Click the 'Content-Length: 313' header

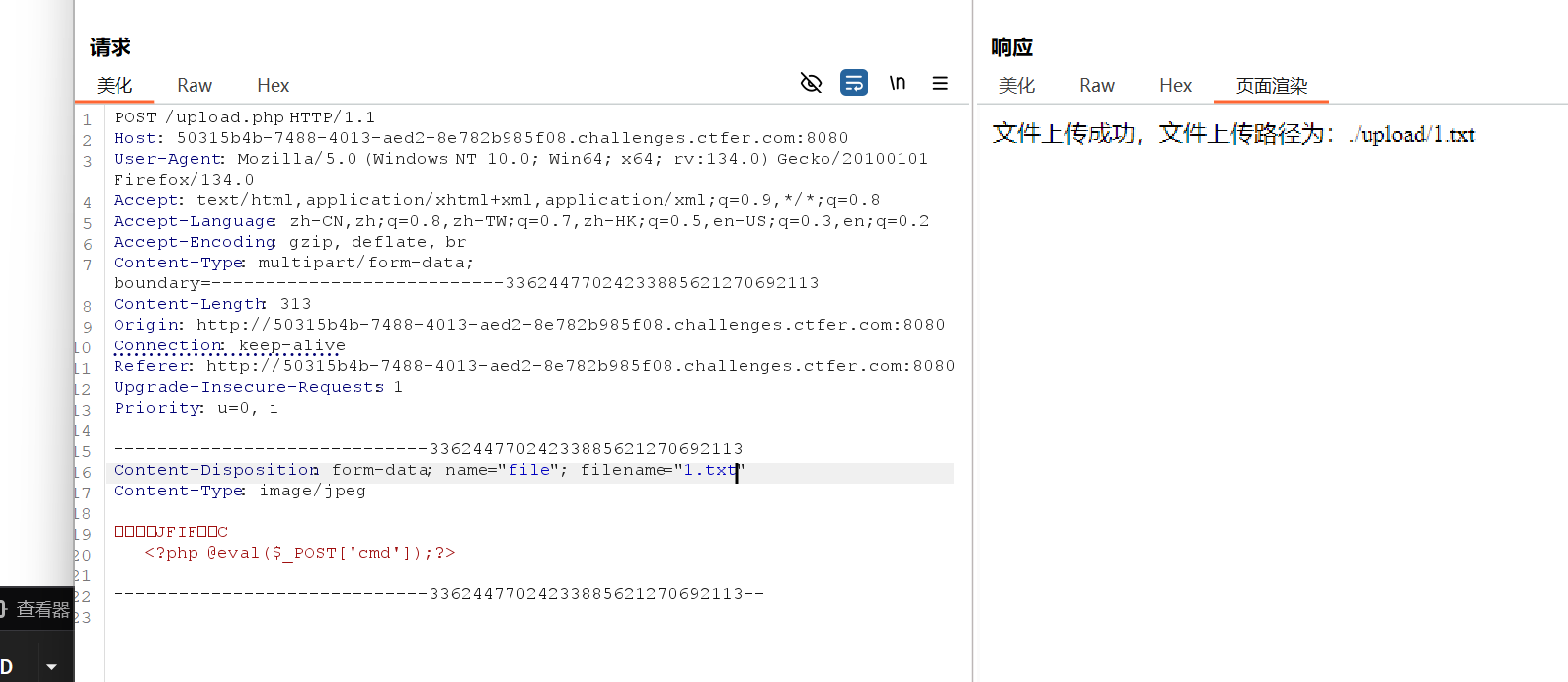(212, 304)
